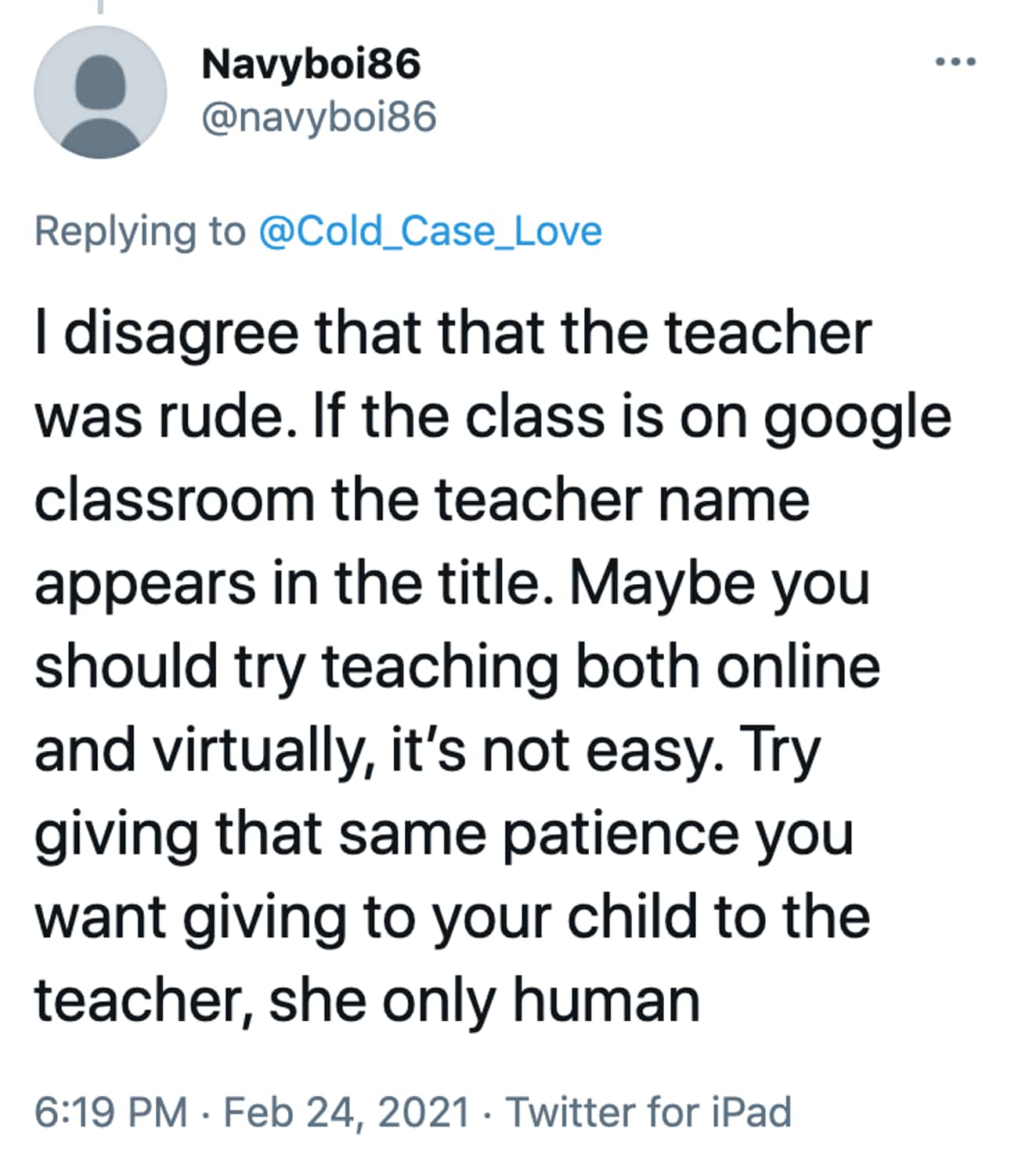Click the line "appears in the title. Maybe you"
This screenshot has height=1176, width=1018.
coord(453,585)
